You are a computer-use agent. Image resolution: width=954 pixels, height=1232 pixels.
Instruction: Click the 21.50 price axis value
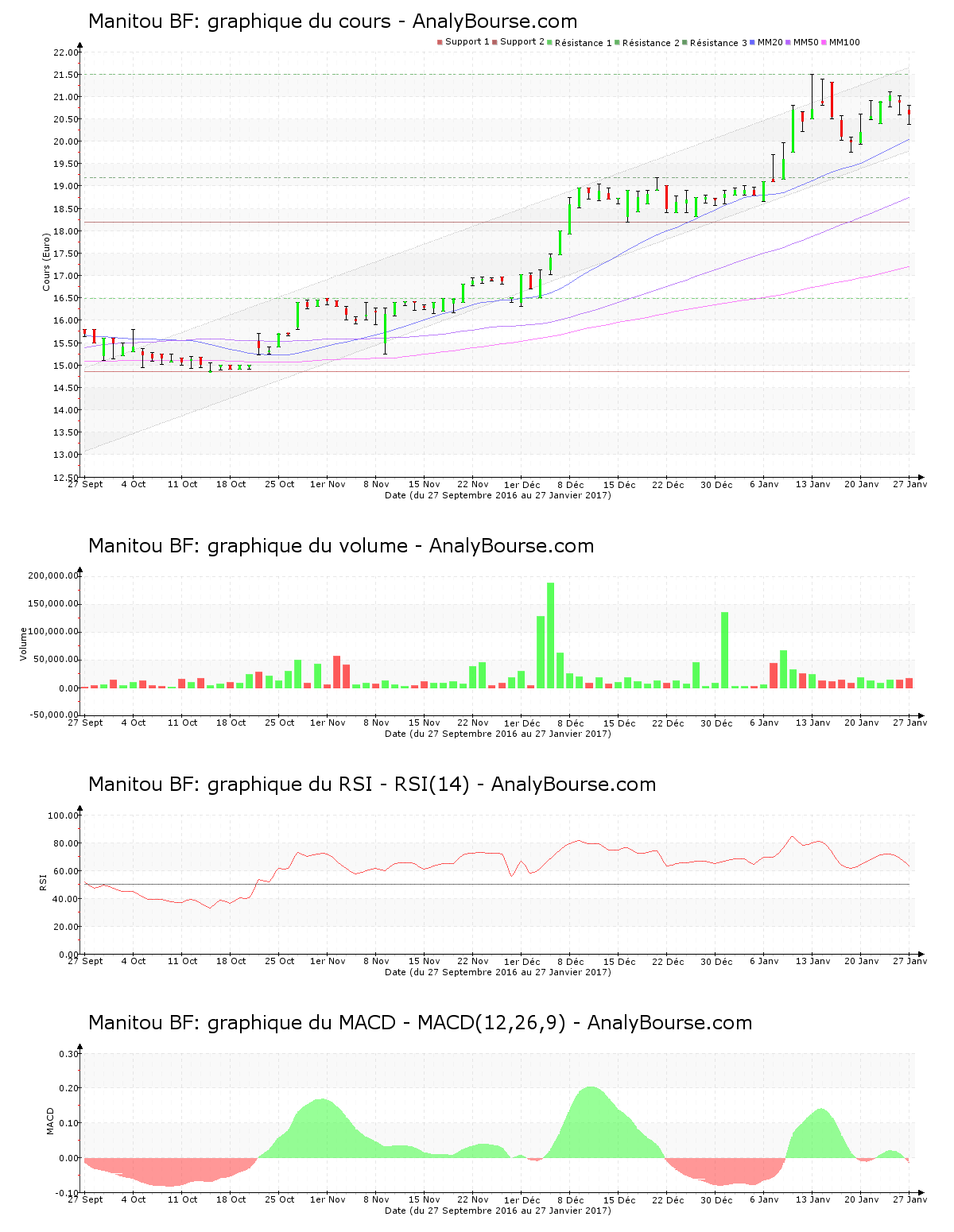66,75
